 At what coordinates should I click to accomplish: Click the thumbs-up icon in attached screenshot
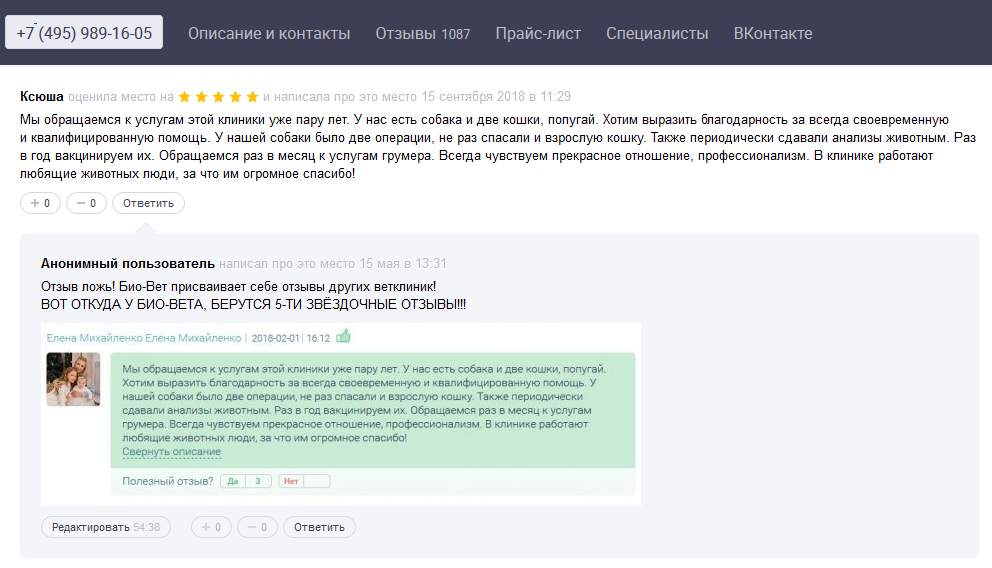[343, 336]
